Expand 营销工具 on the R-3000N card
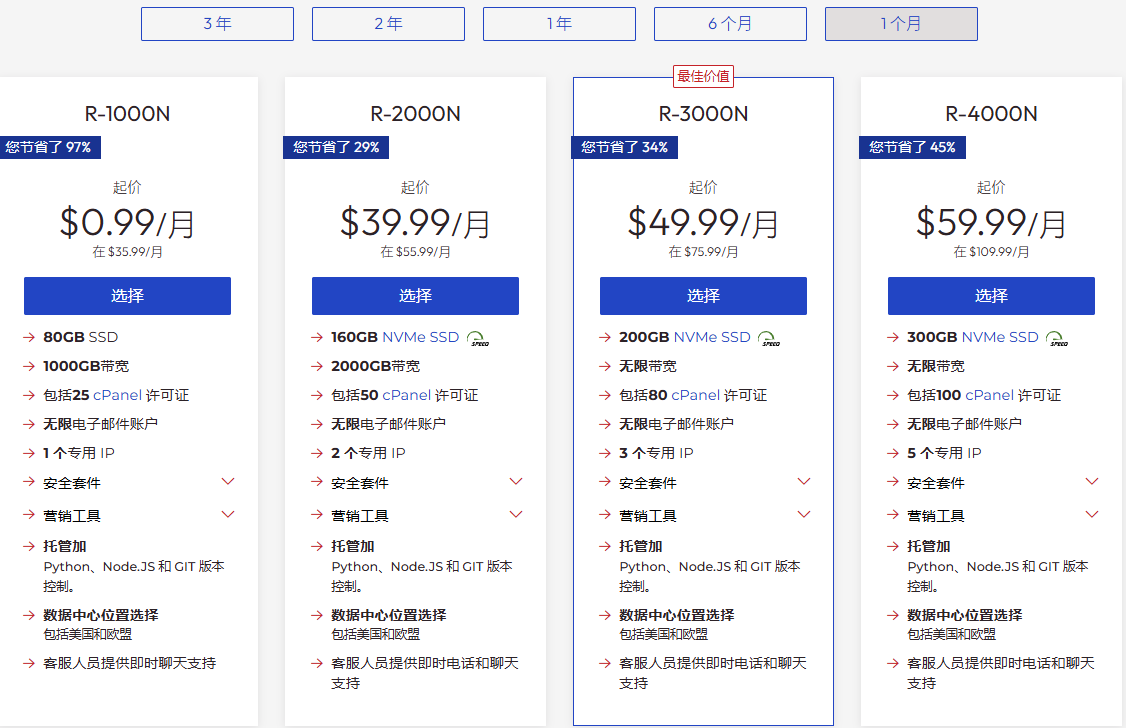This screenshot has height=728, width=1126. [x=804, y=514]
